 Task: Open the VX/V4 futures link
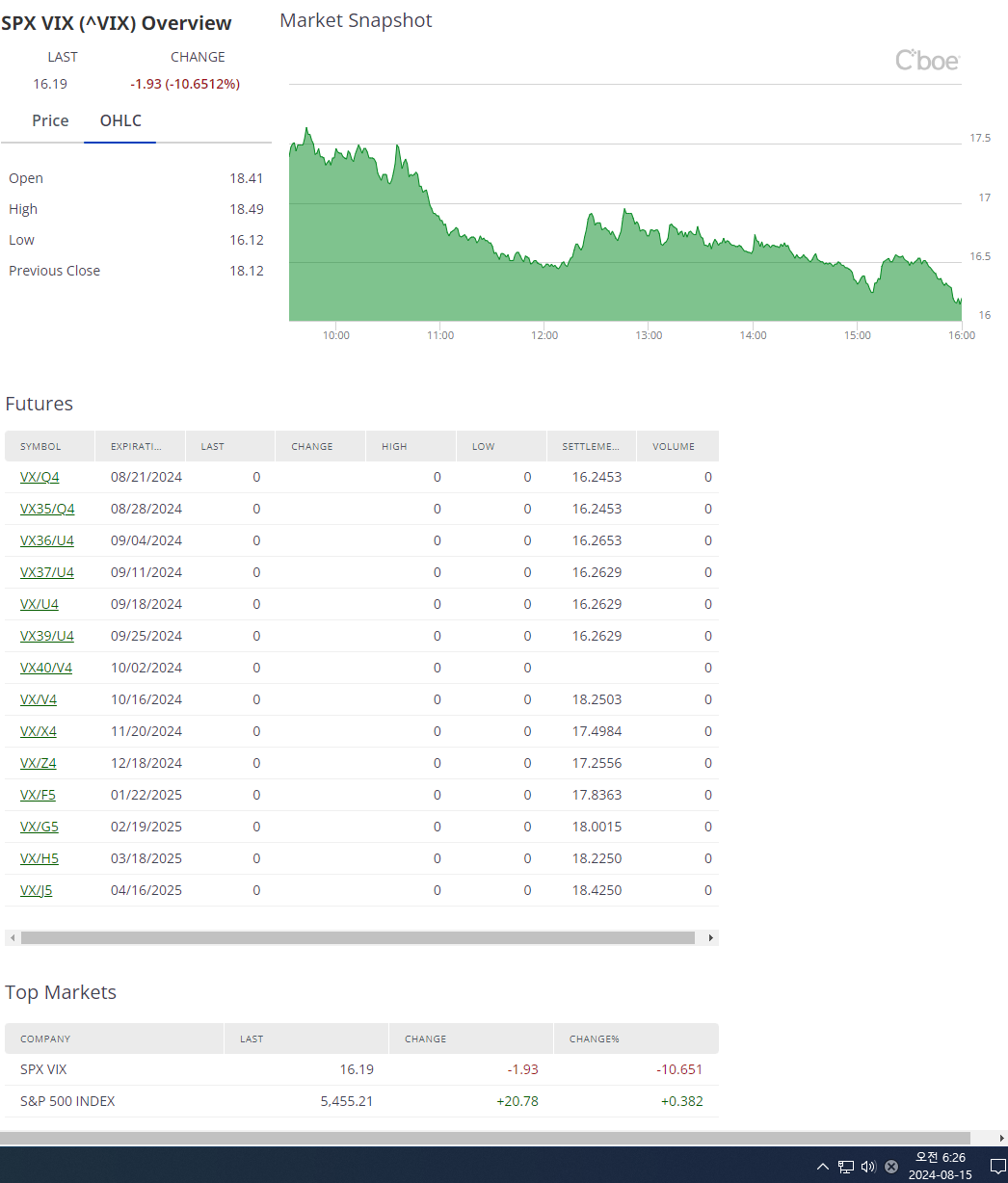pyautogui.click(x=39, y=699)
